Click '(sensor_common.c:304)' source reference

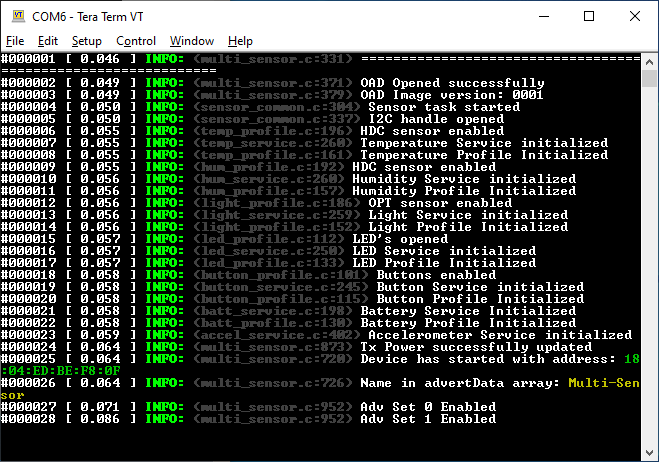click(x=276, y=107)
